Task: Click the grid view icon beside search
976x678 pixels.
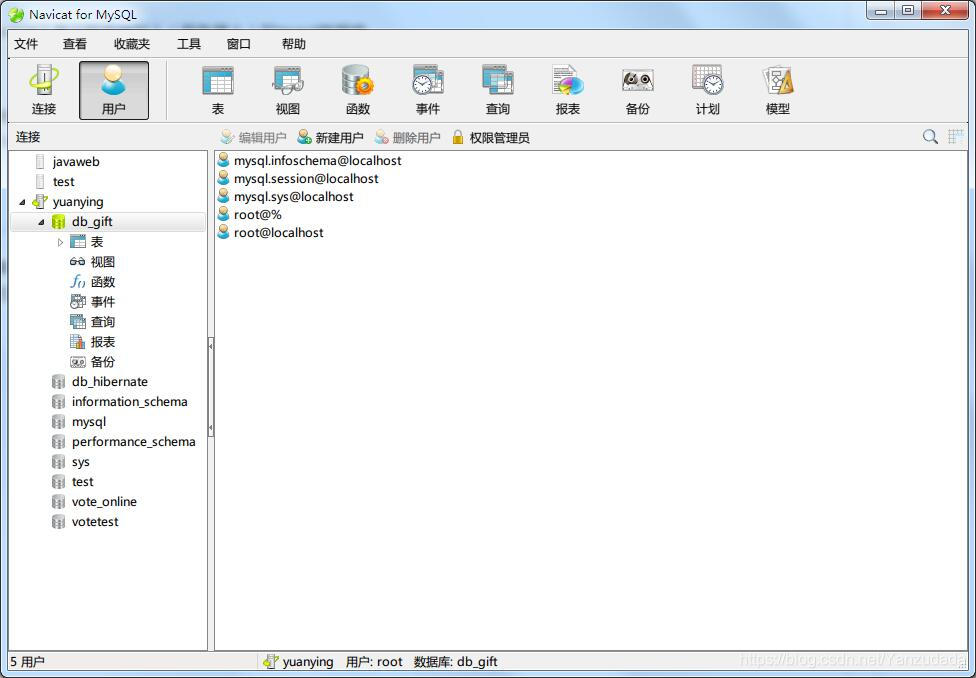Action: tap(955, 137)
